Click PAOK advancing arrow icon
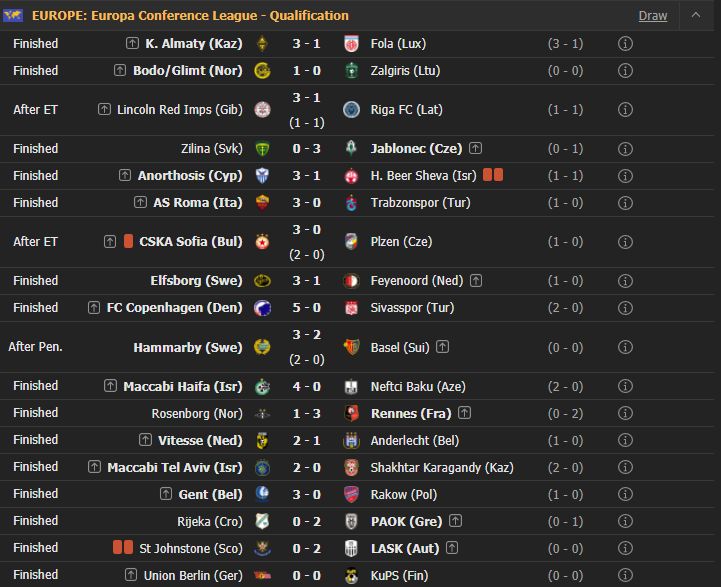 [x=455, y=521]
